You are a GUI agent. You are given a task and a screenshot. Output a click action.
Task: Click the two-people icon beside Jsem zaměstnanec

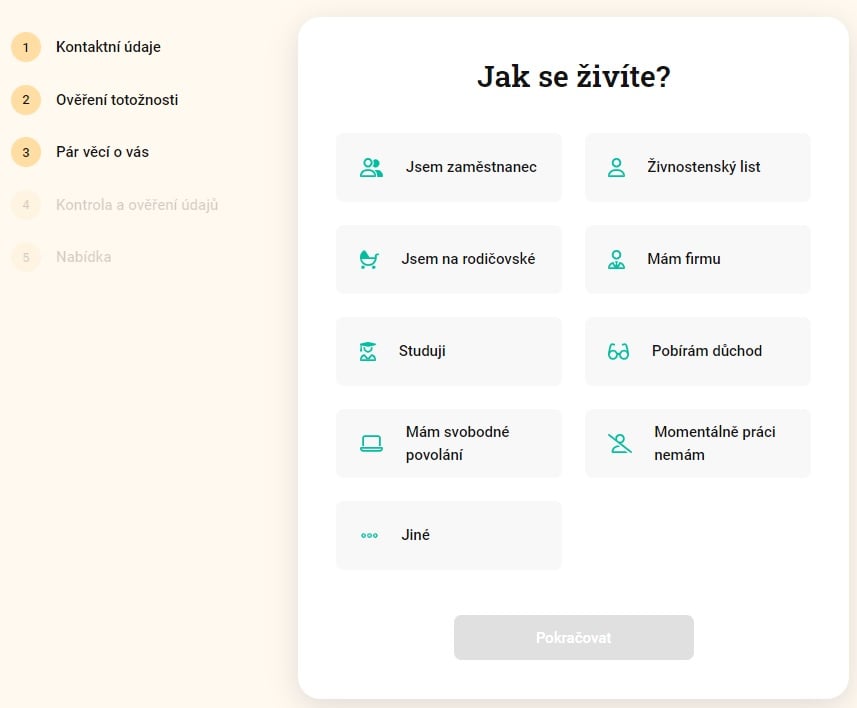point(372,167)
